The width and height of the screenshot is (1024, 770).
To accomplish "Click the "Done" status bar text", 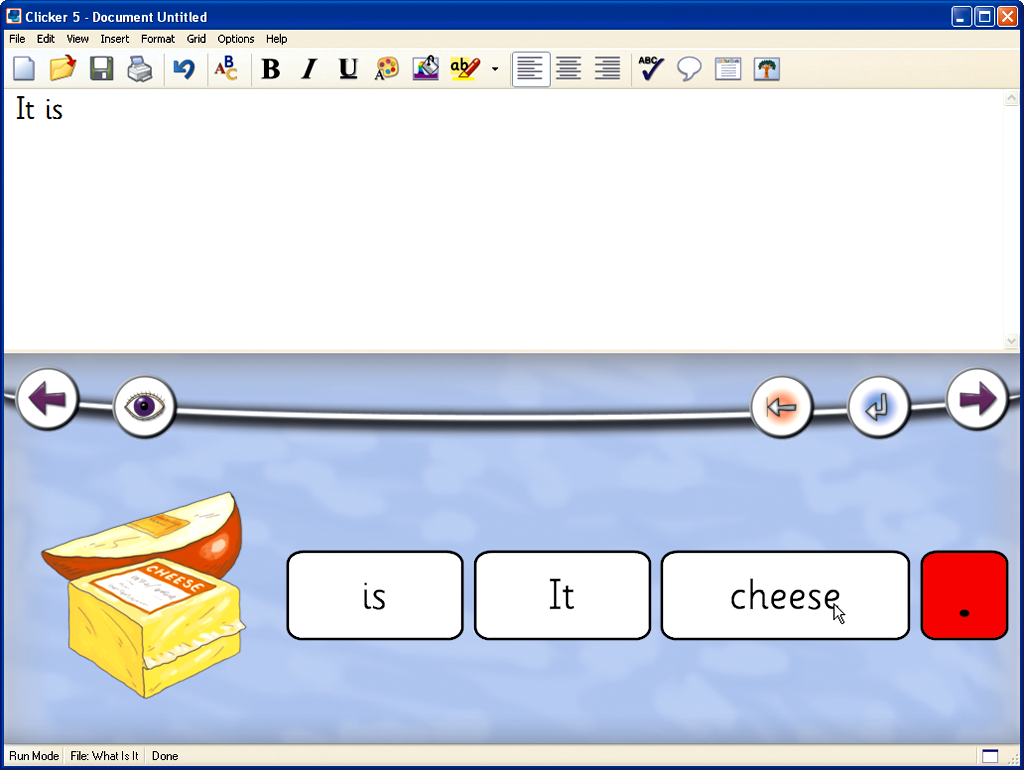I will 165,756.
